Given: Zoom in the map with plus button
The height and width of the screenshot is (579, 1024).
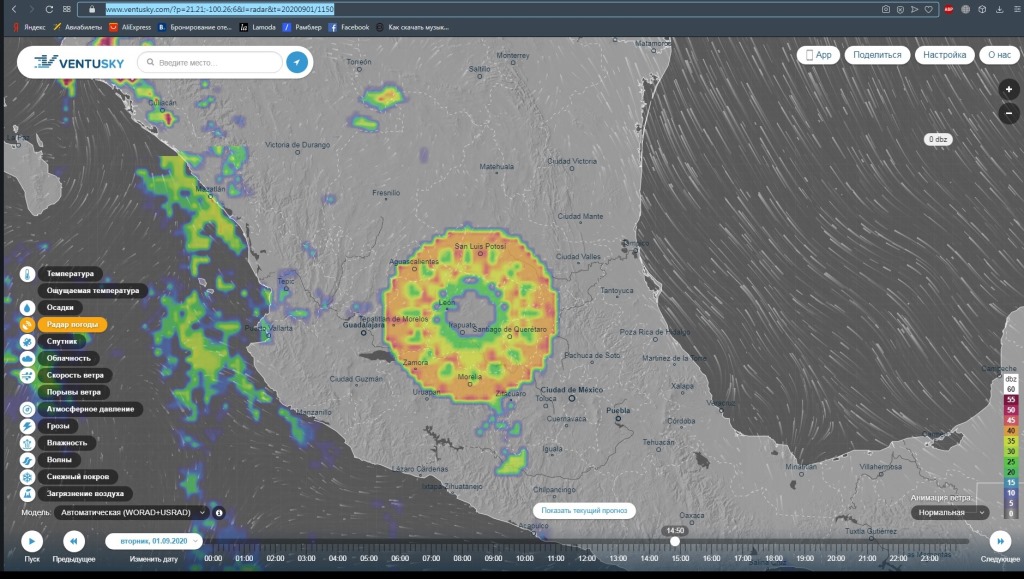Looking at the screenshot, I should coord(1008,89).
